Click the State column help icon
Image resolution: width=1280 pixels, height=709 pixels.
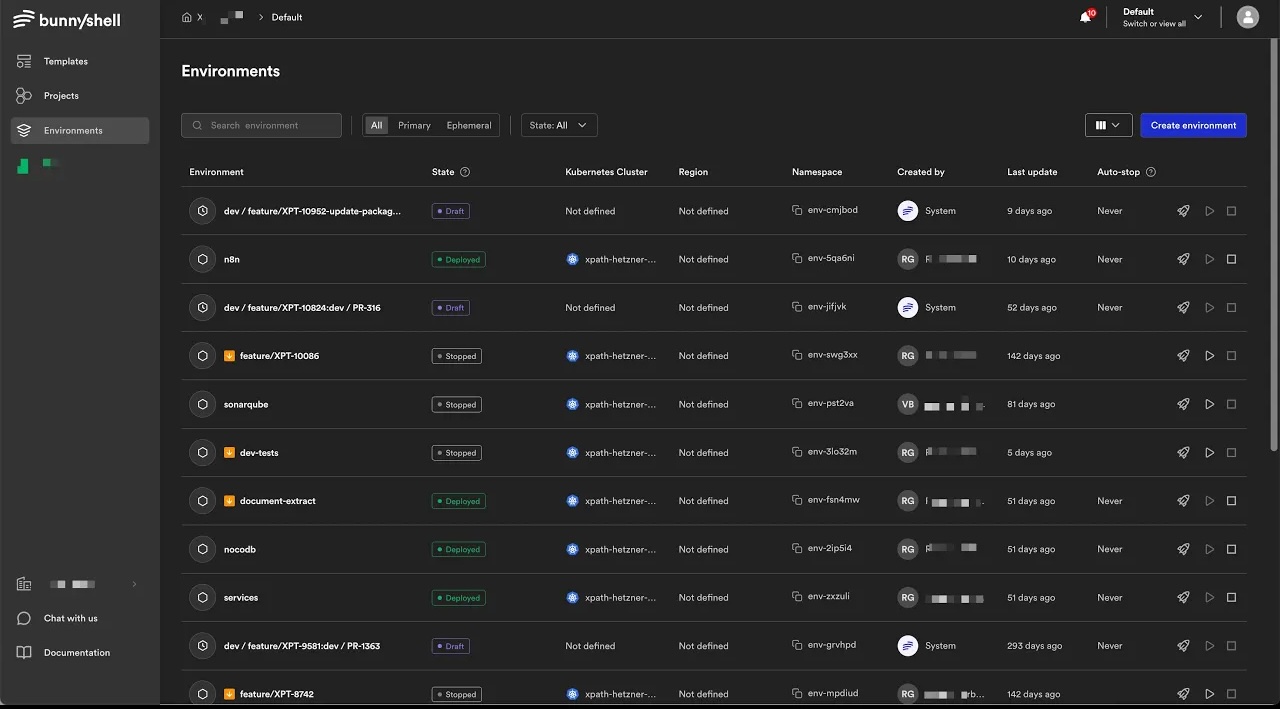pyautogui.click(x=465, y=172)
